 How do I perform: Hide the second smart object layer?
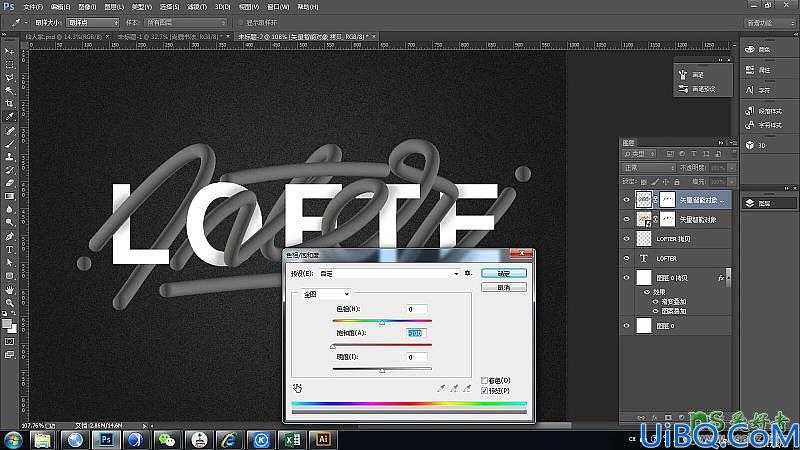click(x=627, y=219)
